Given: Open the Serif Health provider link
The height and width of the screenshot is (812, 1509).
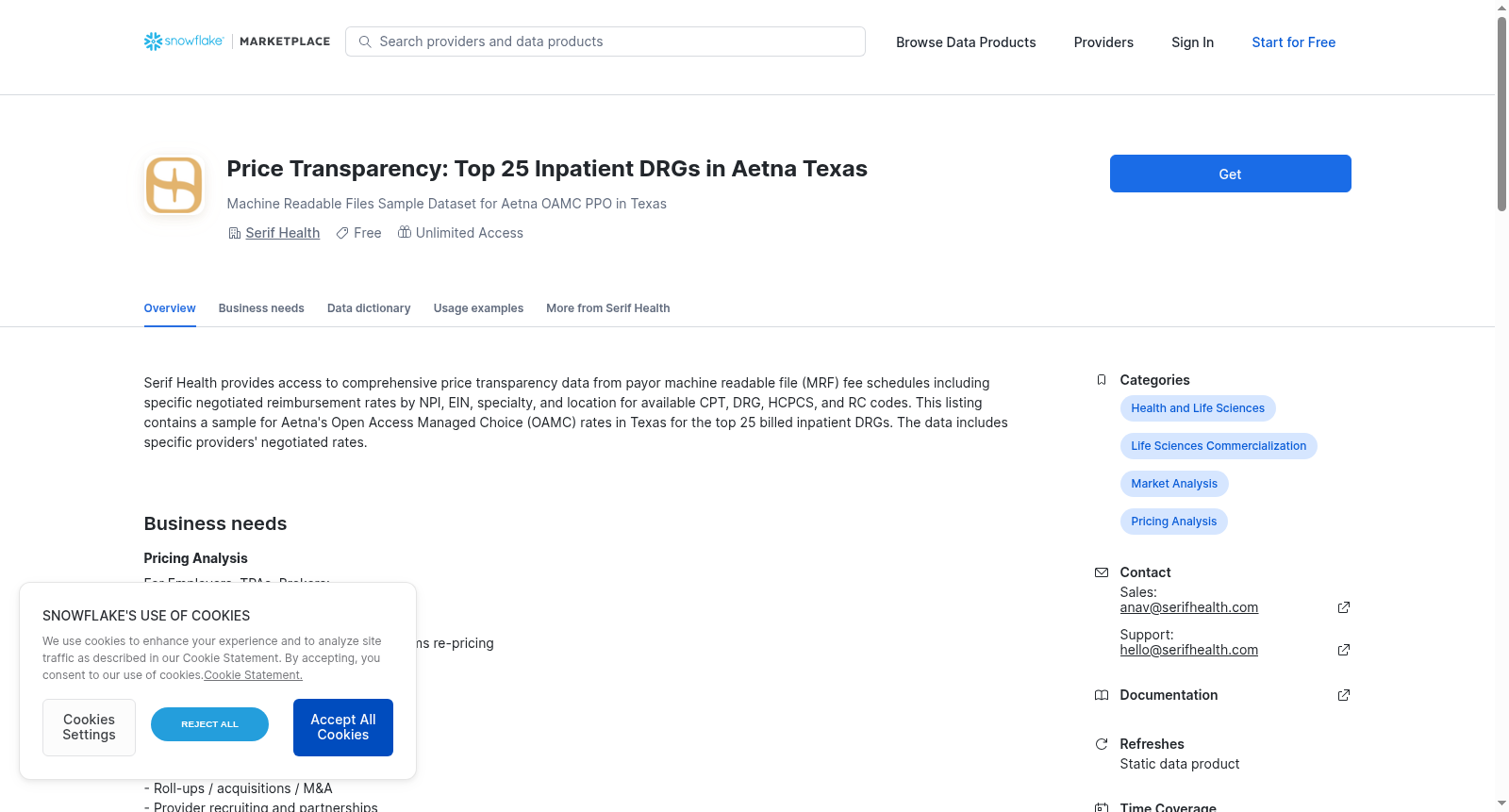Looking at the screenshot, I should tap(283, 233).
